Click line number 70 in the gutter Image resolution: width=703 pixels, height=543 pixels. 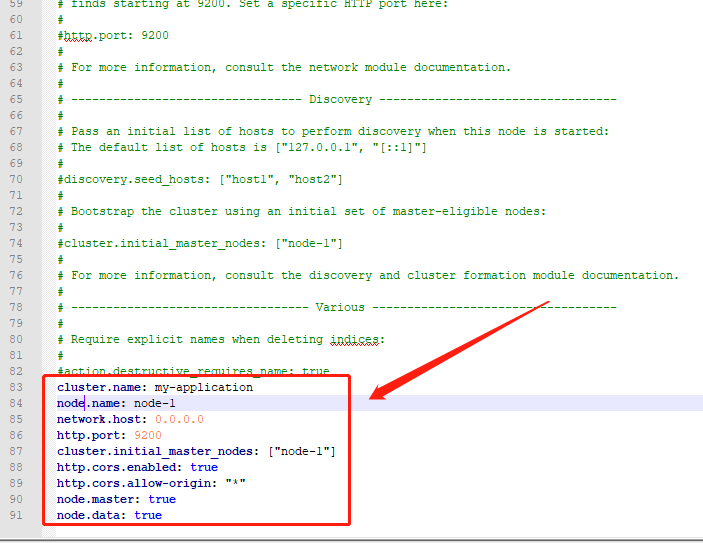click(16, 179)
